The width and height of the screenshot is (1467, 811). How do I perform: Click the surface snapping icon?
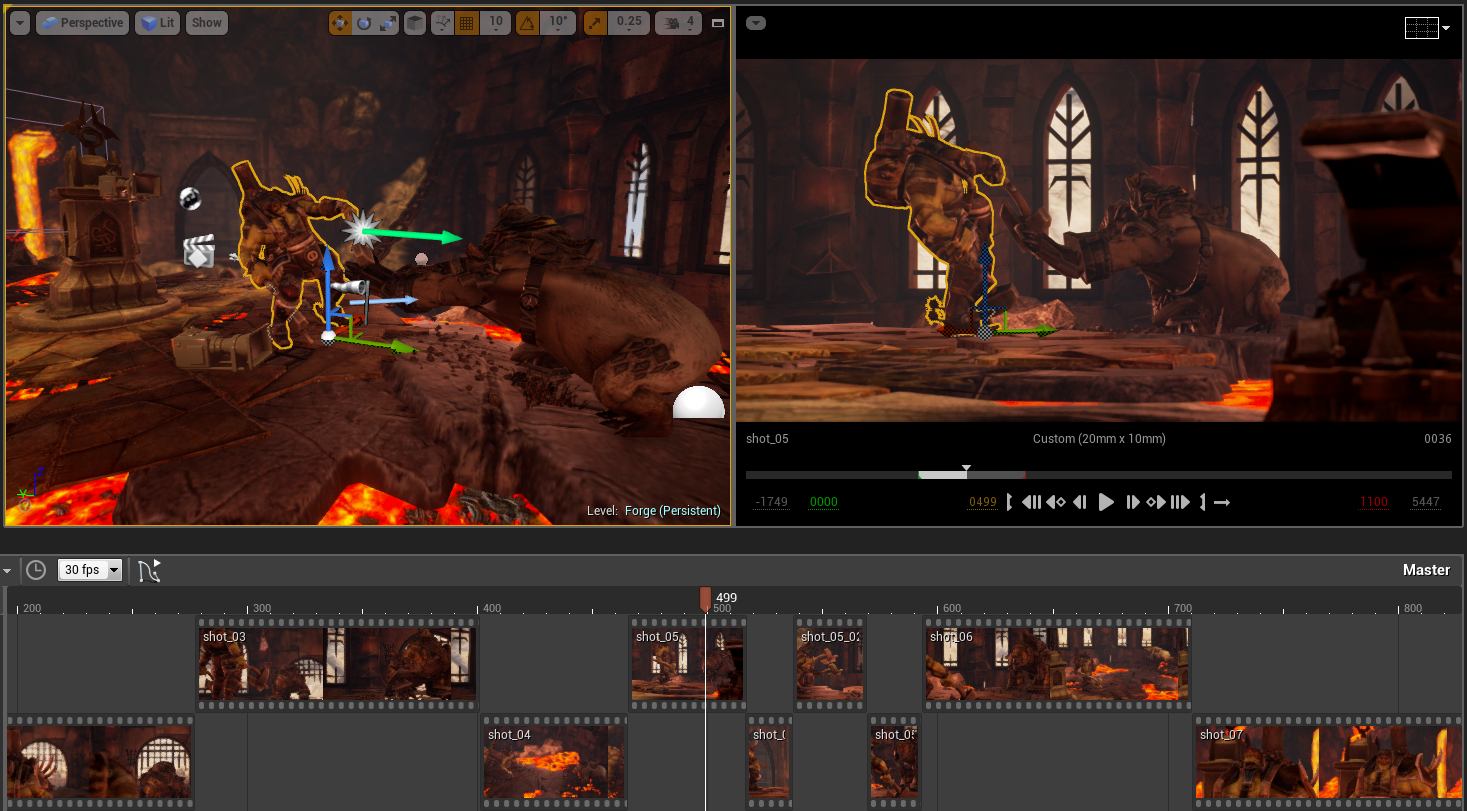(443, 23)
